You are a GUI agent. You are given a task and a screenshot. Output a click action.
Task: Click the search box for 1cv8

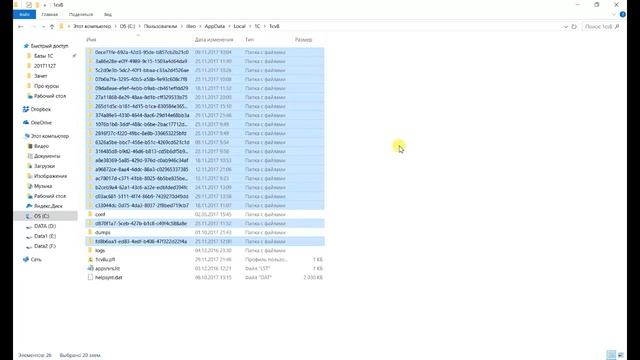(x=602, y=27)
